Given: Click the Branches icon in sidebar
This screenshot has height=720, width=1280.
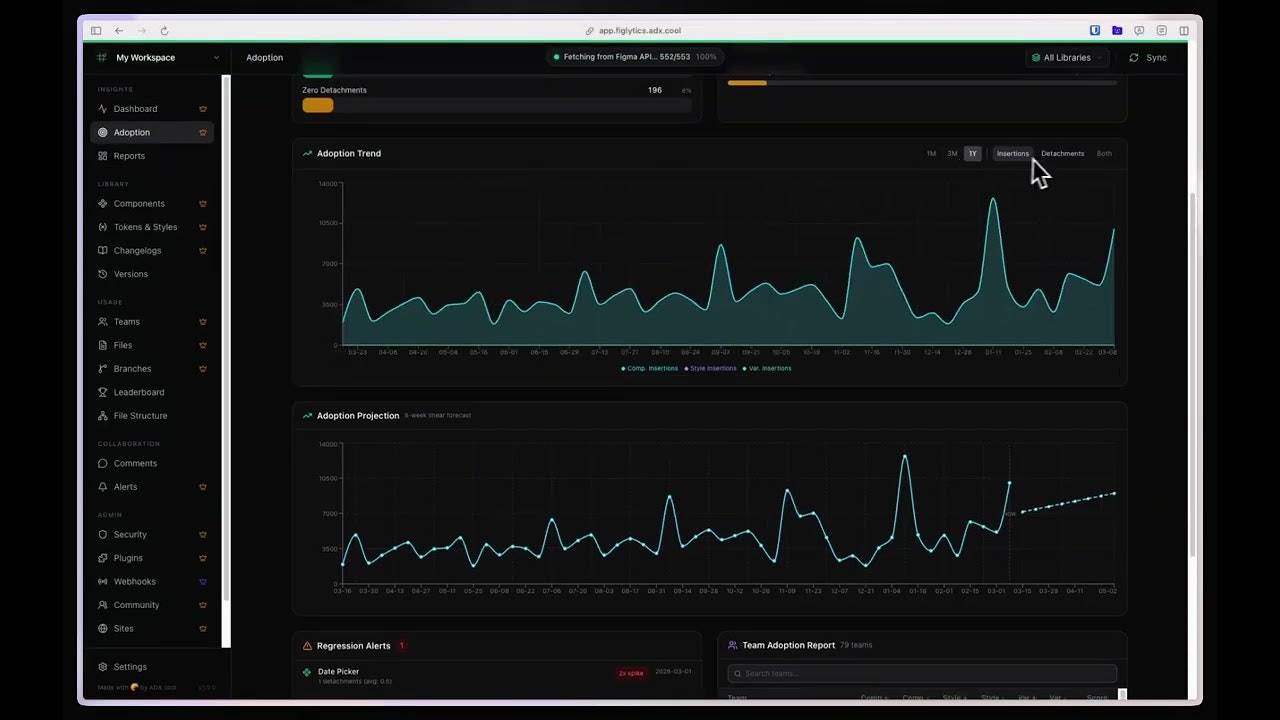Looking at the screenshot, I should tap(103, 369).
